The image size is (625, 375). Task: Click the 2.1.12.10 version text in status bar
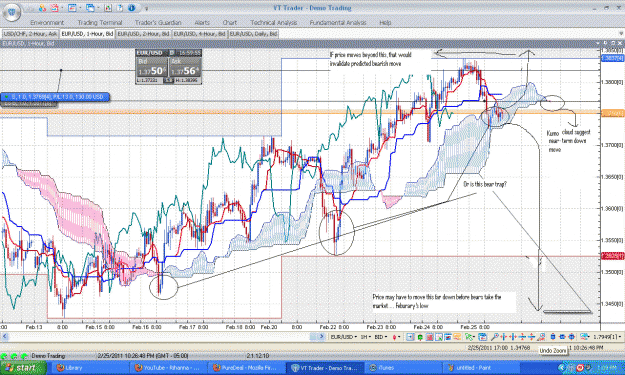[258, 355]
